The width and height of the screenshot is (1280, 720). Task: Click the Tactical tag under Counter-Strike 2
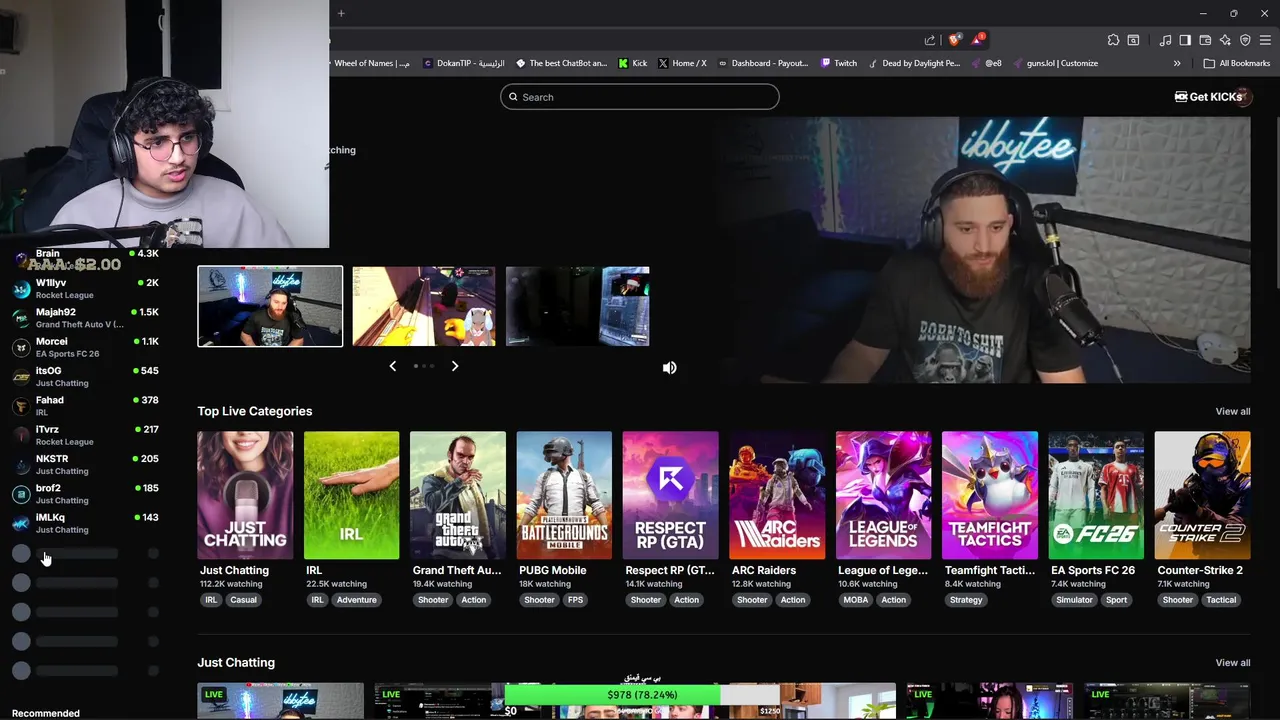[x=1221, y=600]
